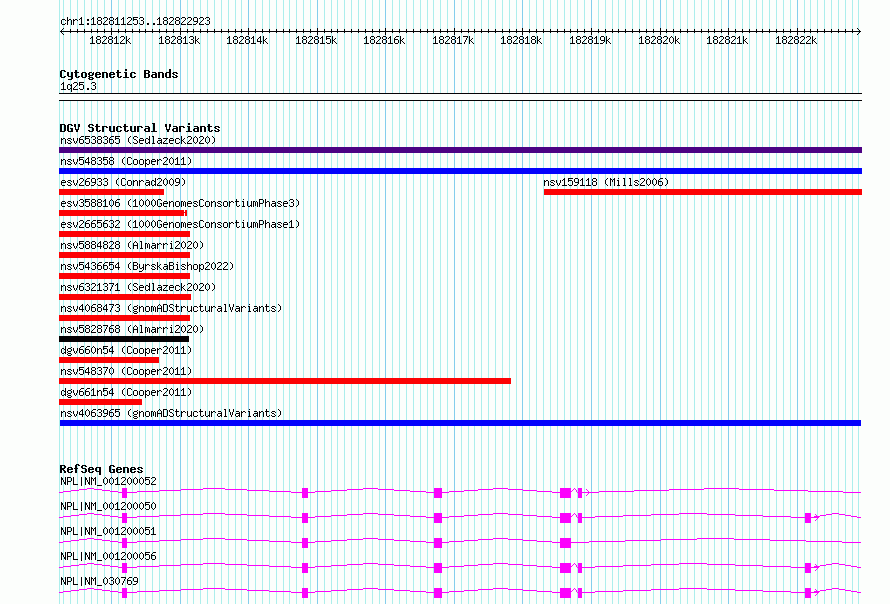Viewport: 890px width, 604px height.
Task: Click the nsv5828768 (Almarri2020) label
Action: (132, 329)
